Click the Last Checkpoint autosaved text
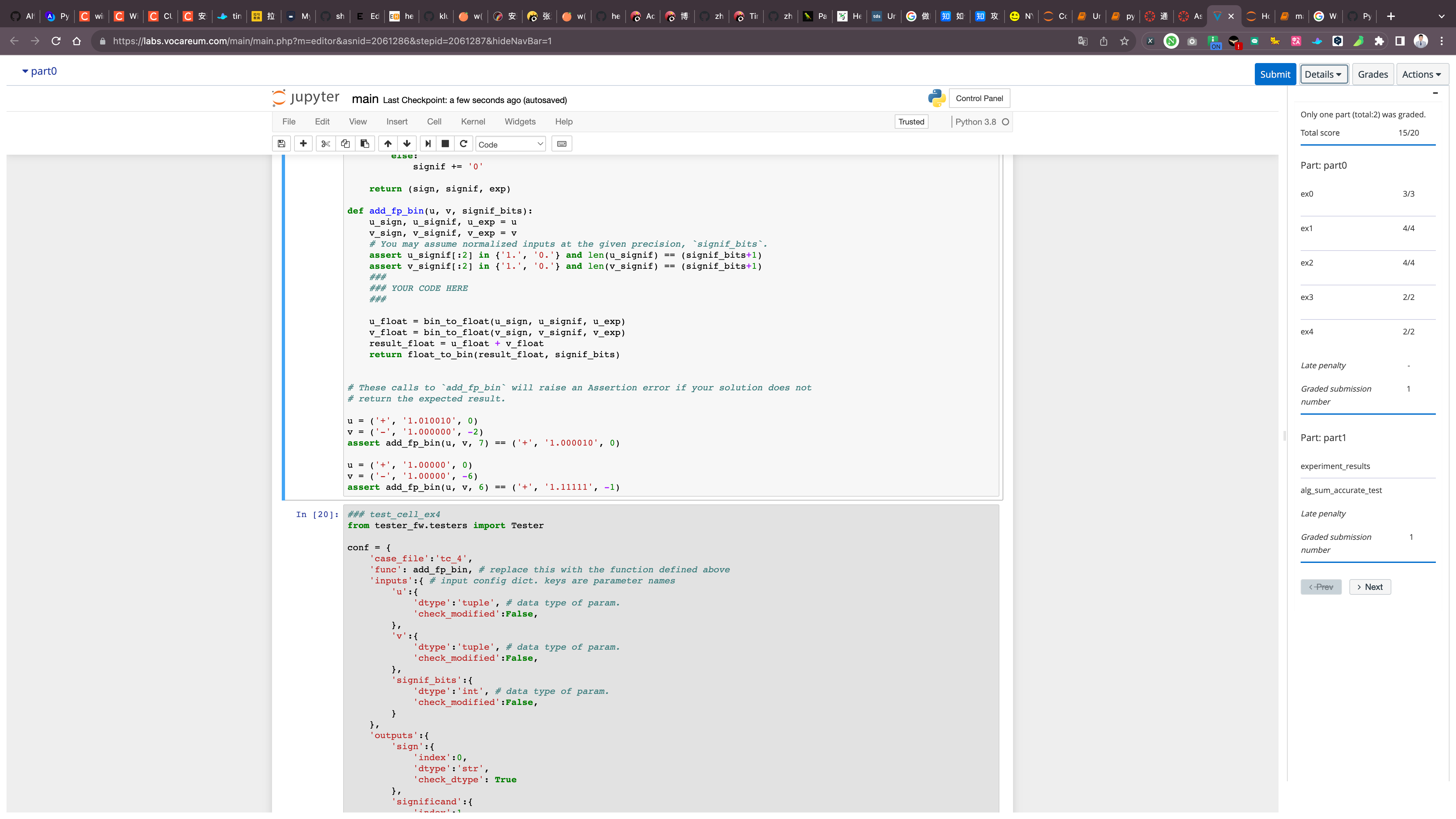This screenshot has width=1456, height=819. point(474,100)
